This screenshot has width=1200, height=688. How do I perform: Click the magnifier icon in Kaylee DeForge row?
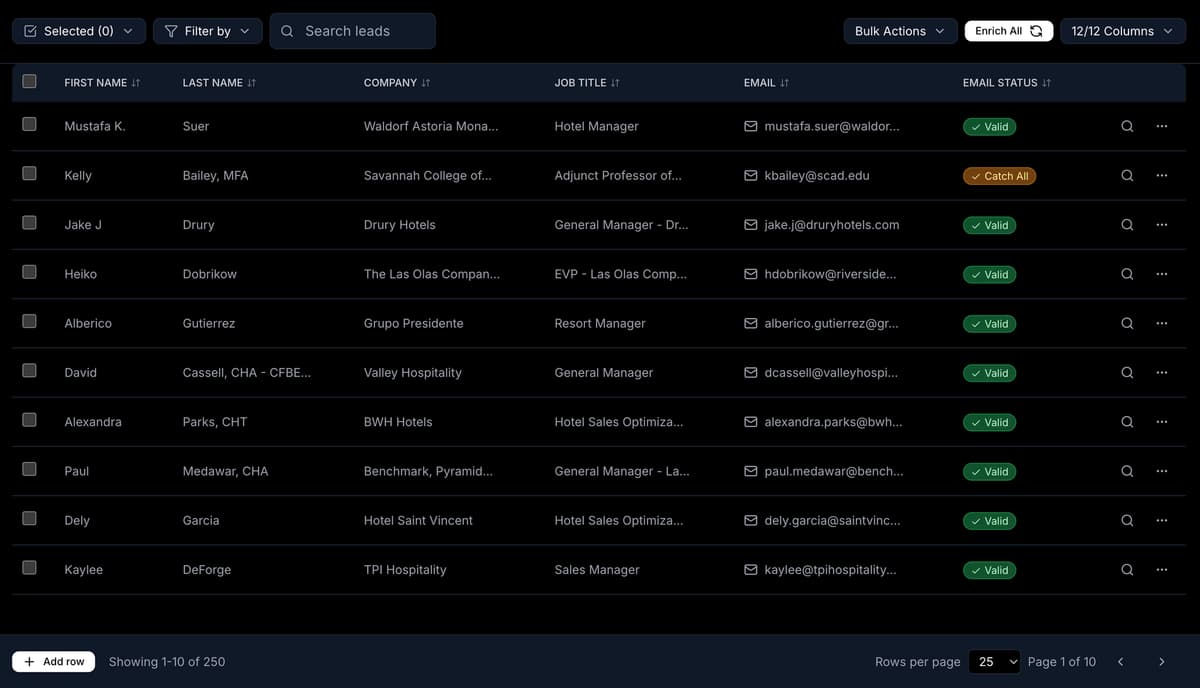[x=1127, y=570]
